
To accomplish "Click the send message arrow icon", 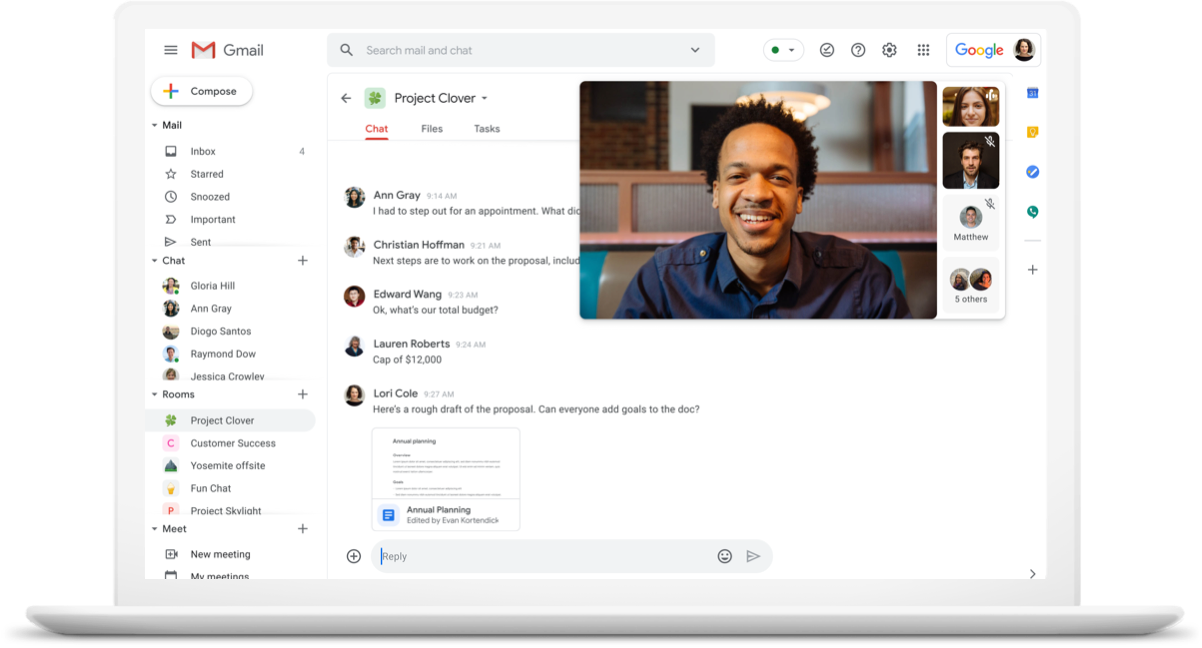I will click(753, 556).
